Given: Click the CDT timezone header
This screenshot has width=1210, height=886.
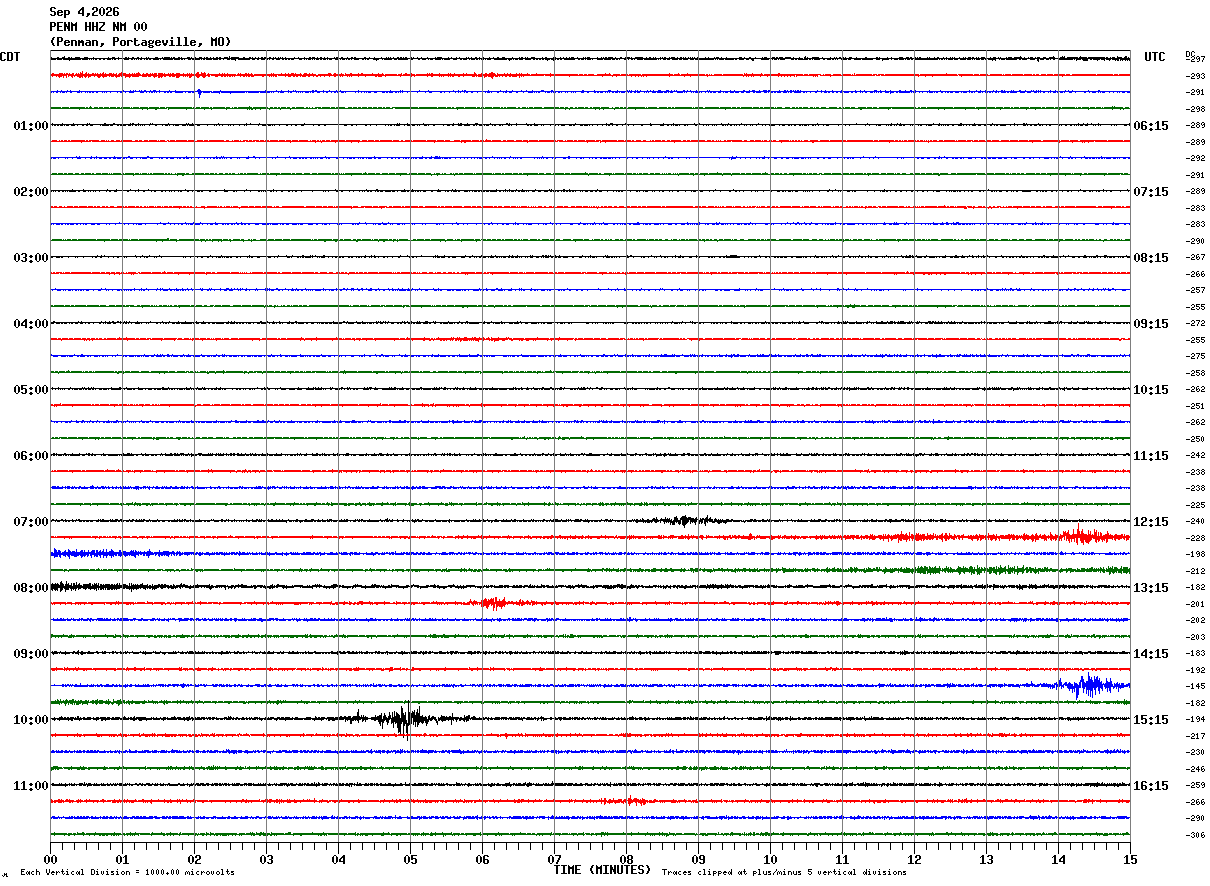Looking at the screenshot, I should tap(10, 57).
